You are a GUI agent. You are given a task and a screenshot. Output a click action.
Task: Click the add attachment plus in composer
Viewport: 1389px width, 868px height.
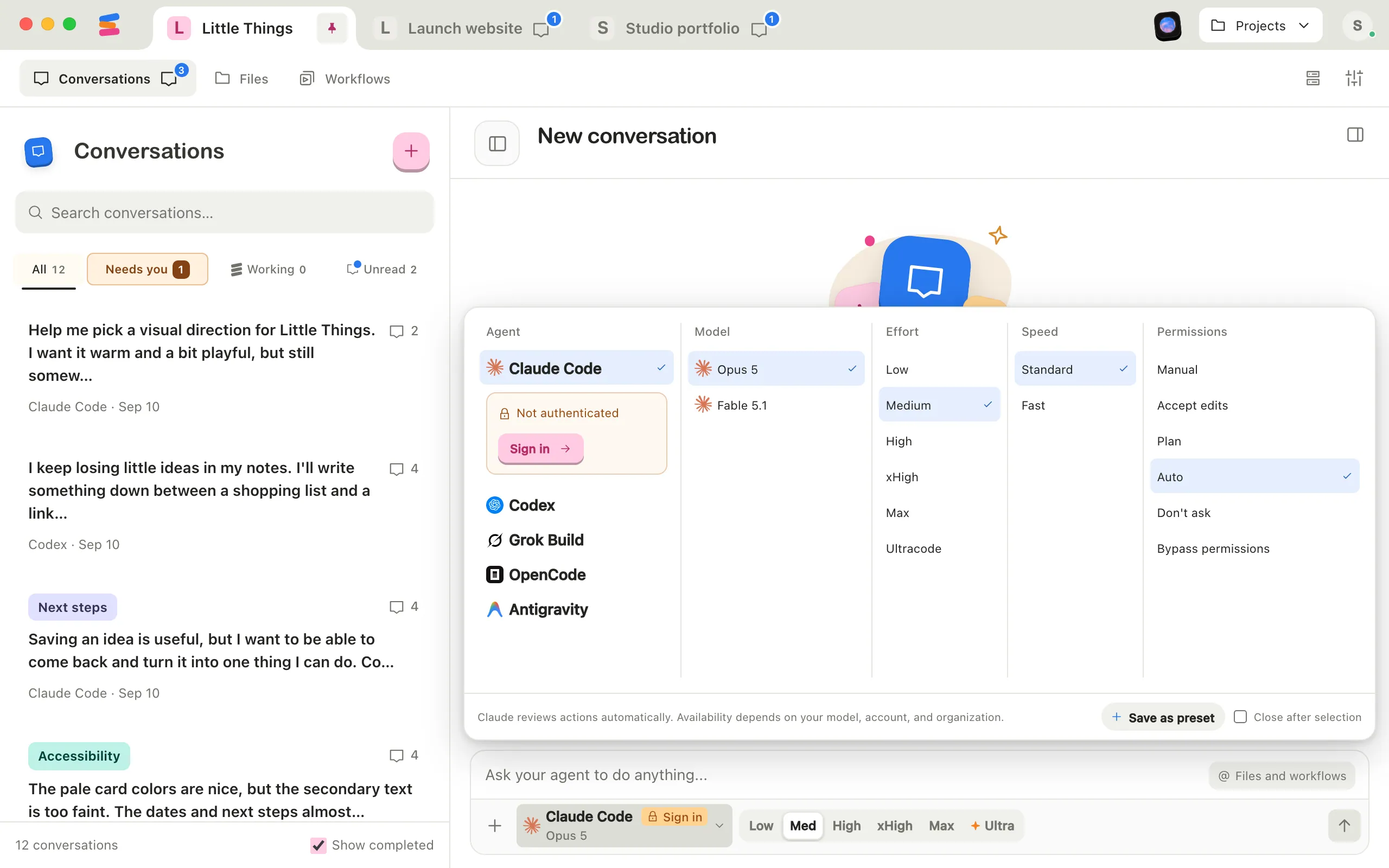(495, 826)
